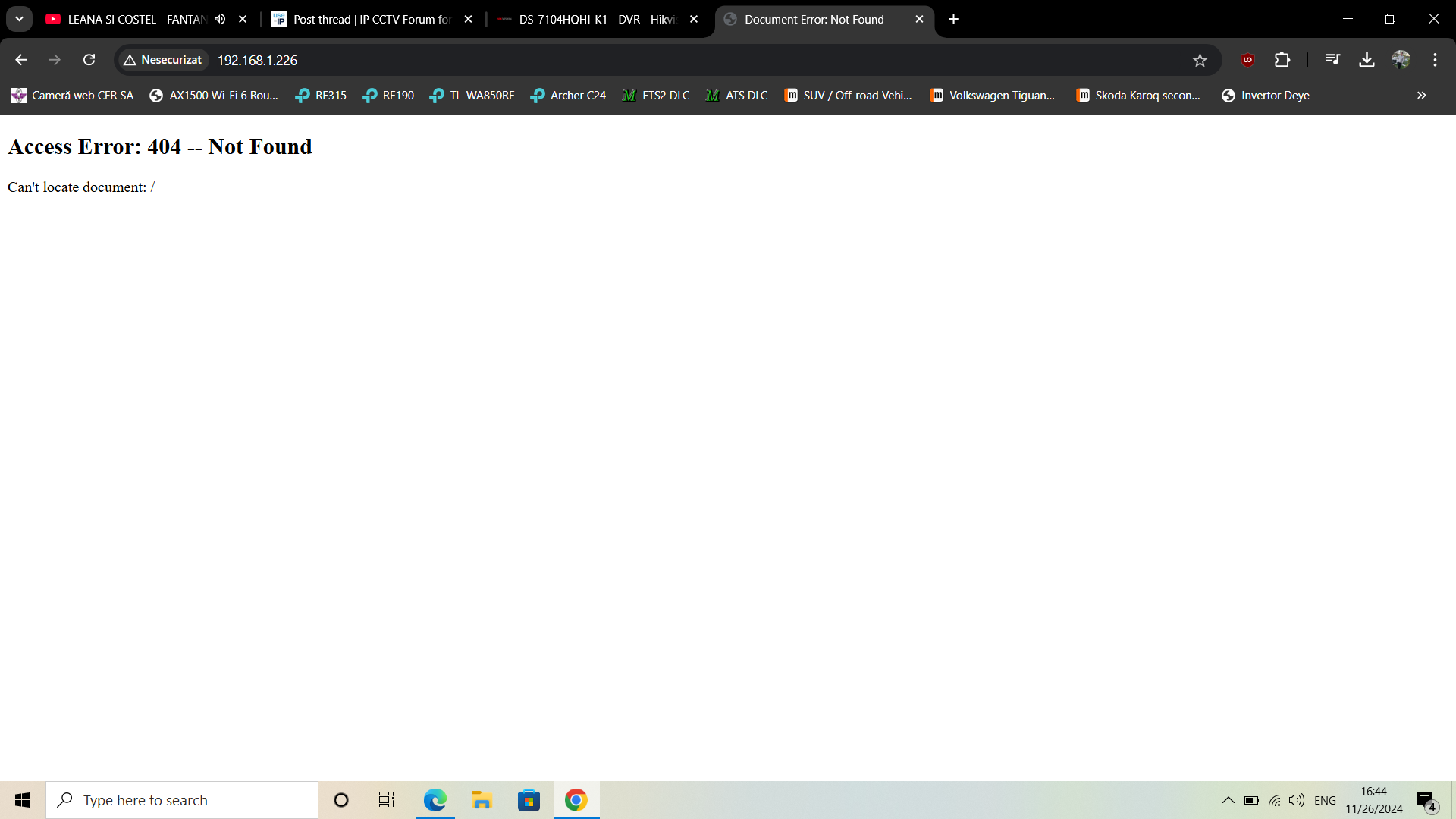Click the profile avatar icon

tap(1401, 60)
